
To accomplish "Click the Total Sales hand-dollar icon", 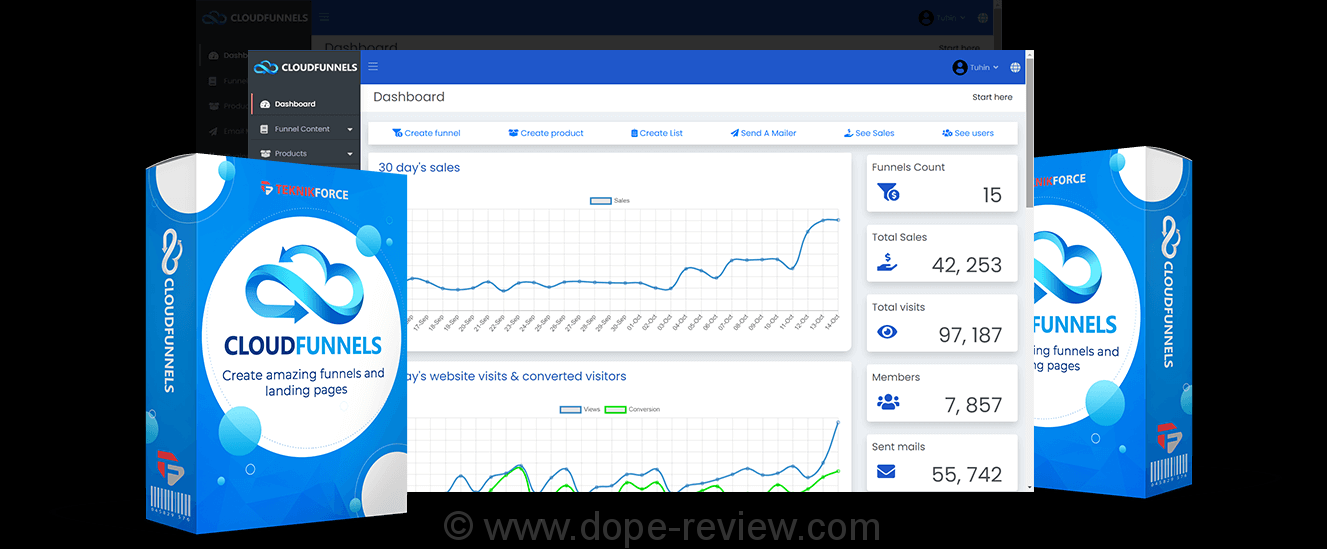I will tap(887, 262).
